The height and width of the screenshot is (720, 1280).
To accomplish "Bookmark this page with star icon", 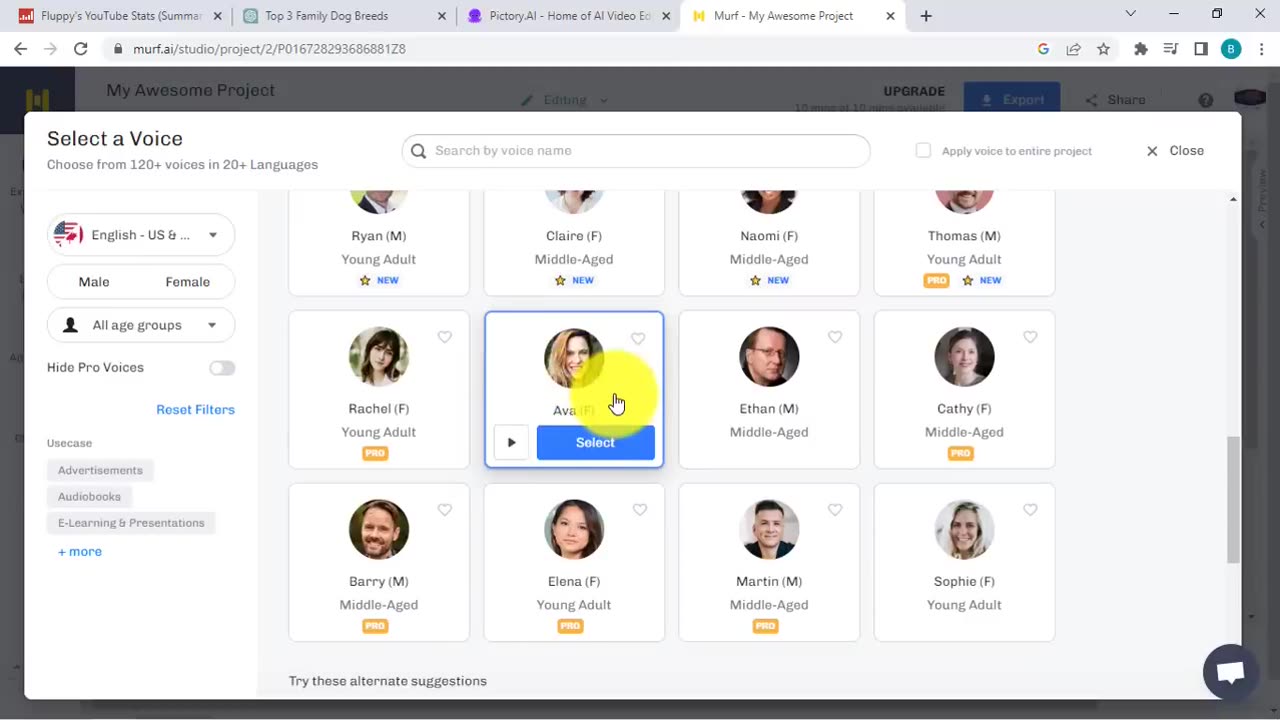I will 1103,49.
